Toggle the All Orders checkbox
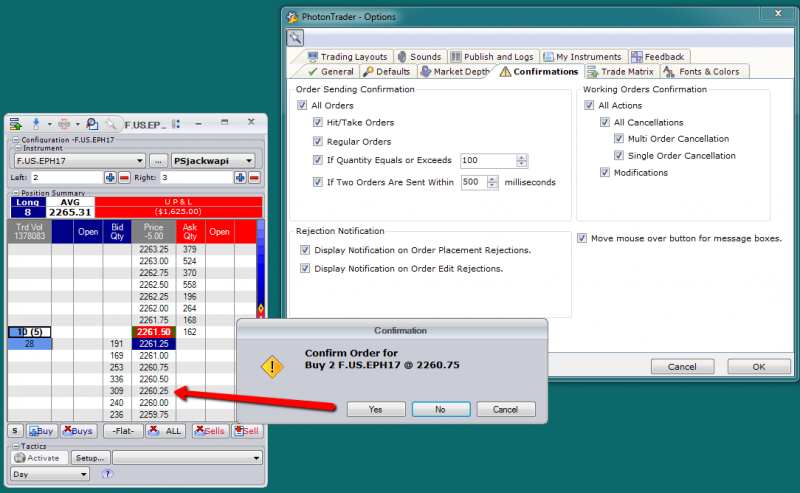 click(x=302, y=105)
